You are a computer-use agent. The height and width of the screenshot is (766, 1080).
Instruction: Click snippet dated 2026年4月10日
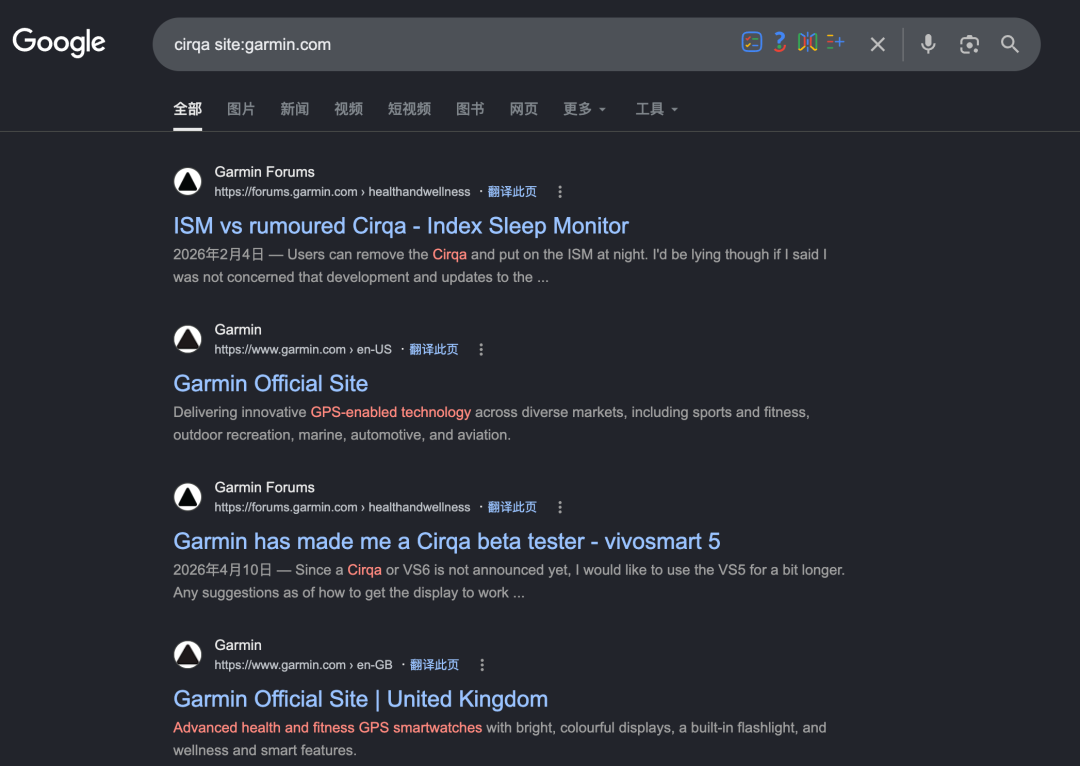[509, 581]
